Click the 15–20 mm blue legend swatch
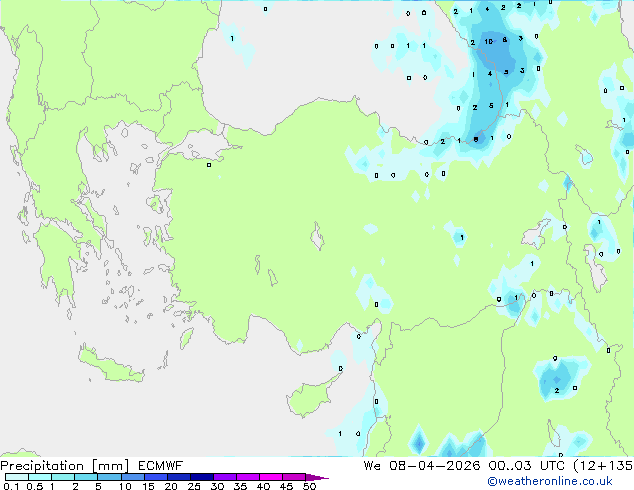The width and height of the screenshot is (634, 490). 156,477
